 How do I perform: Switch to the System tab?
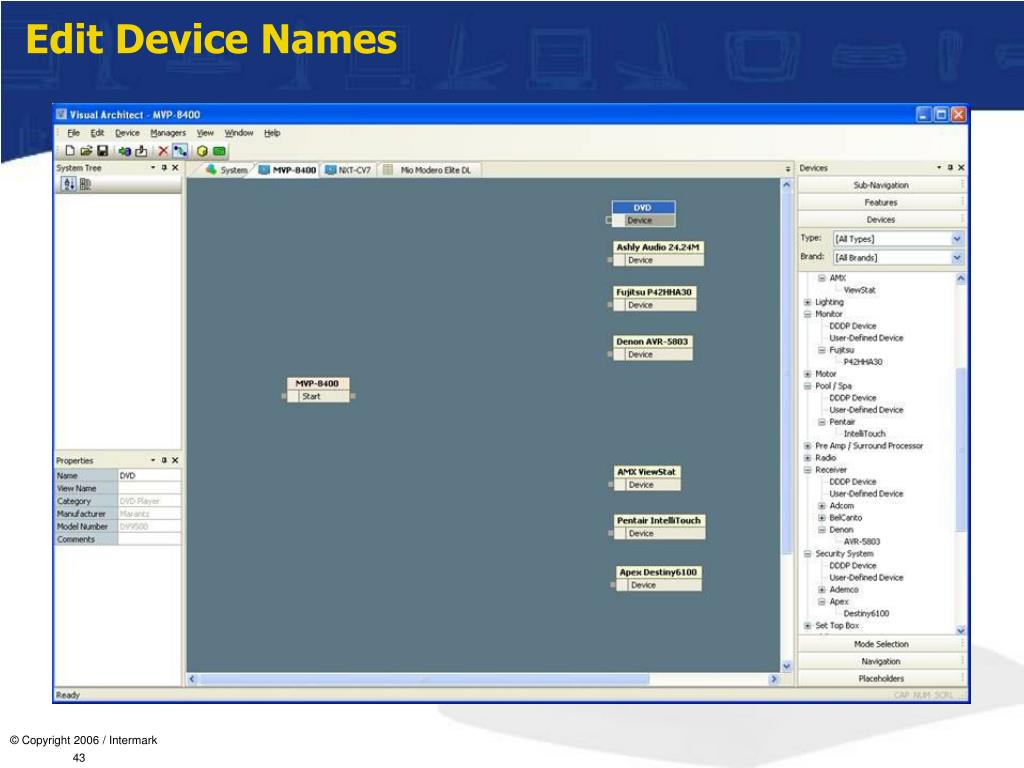pyautogui.click(x=226, y=170)
